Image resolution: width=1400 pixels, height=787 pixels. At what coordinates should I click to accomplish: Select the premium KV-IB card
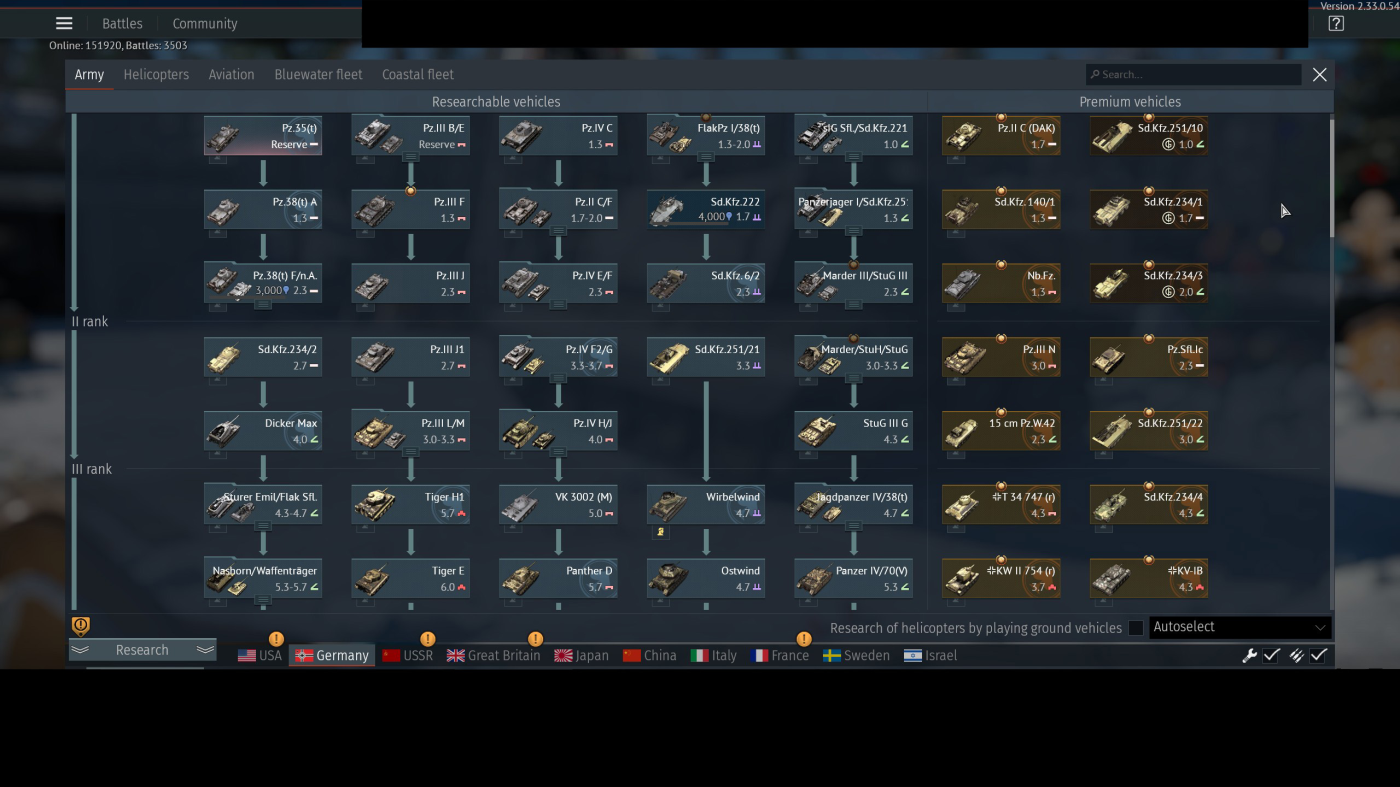[1149, 579]
